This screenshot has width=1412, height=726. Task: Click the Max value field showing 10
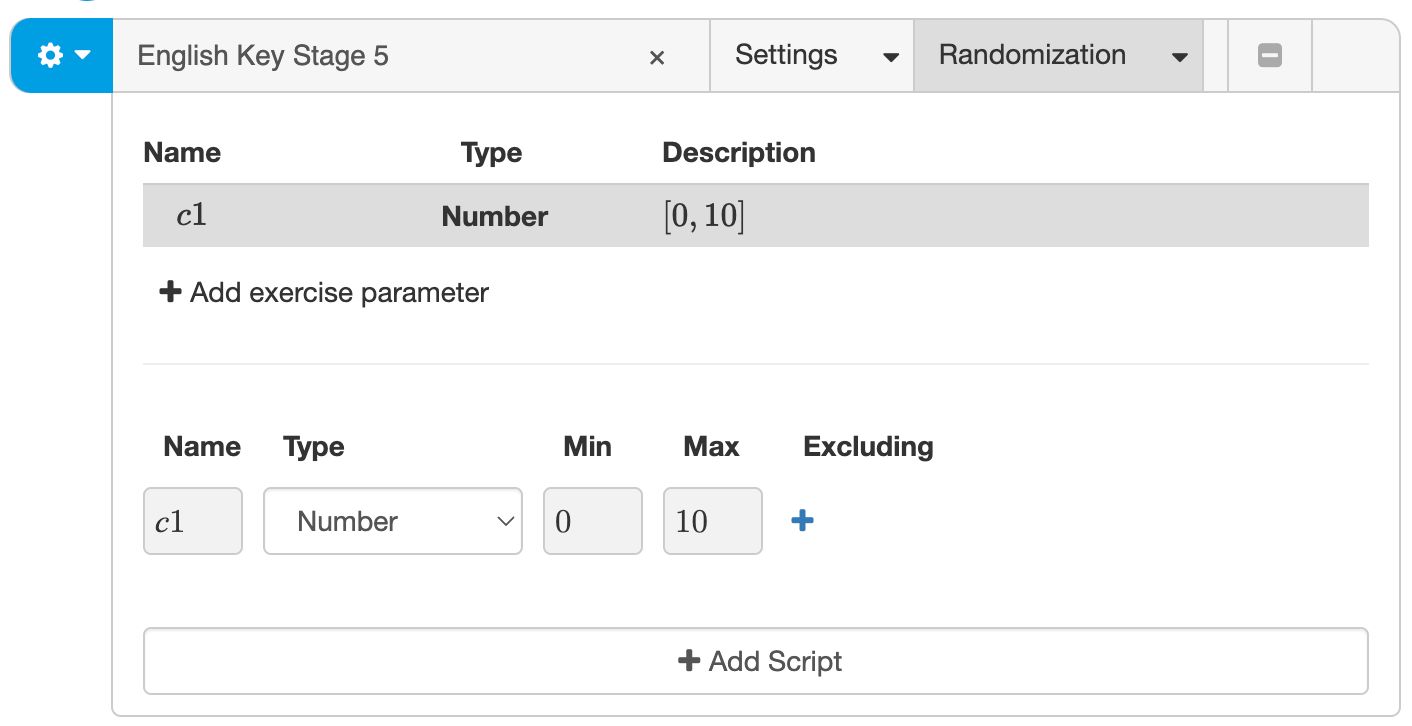point(712,520)
